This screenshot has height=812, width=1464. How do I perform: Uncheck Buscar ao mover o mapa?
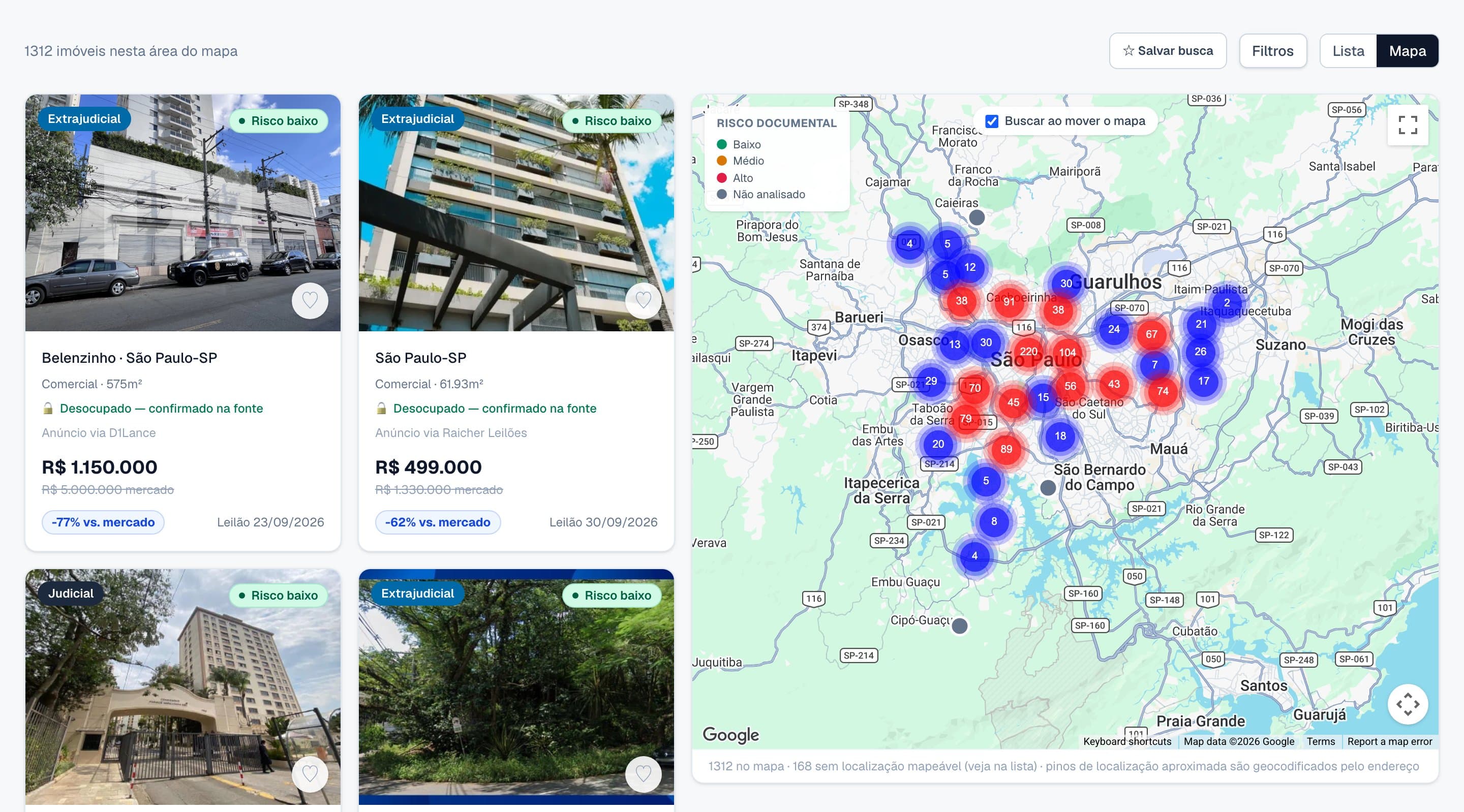pyautogui.click(x=992, y=121)
